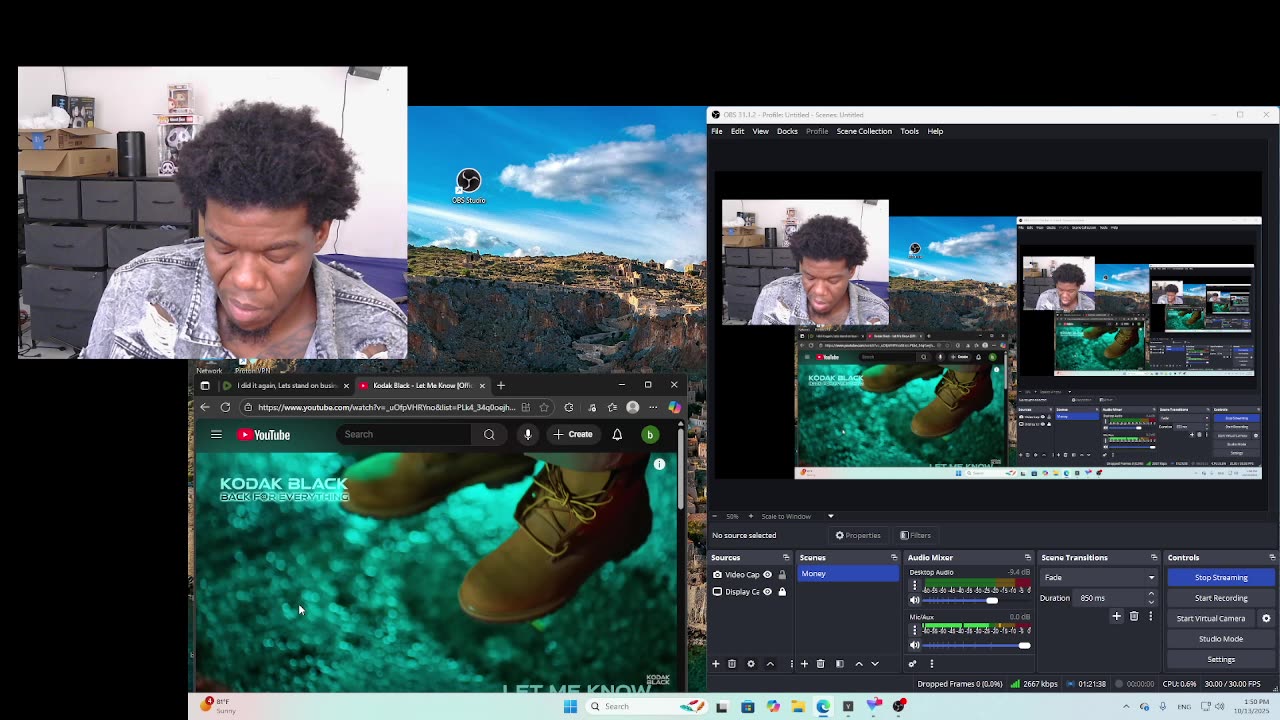The width and height of the screenshot is (1280, 720).
Task: Toggle visibility of Video Capture source
Action: tap(768, 575)
